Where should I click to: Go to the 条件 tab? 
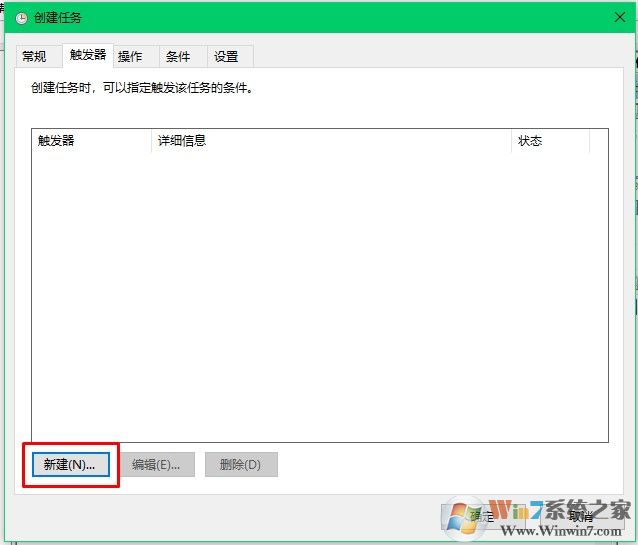coord(178,57)
